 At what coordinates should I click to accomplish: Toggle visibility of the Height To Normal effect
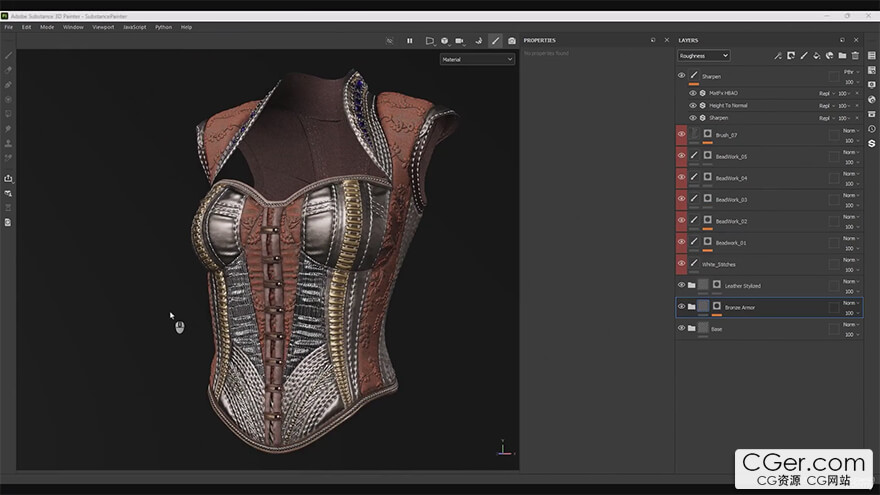[x=693, y=105]
